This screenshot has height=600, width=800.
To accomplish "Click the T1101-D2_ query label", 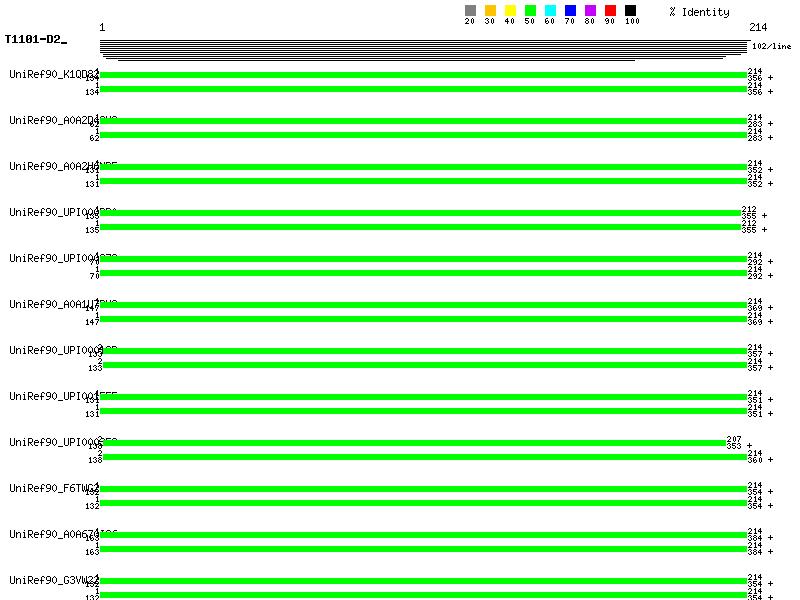I will tap(36, 40).
